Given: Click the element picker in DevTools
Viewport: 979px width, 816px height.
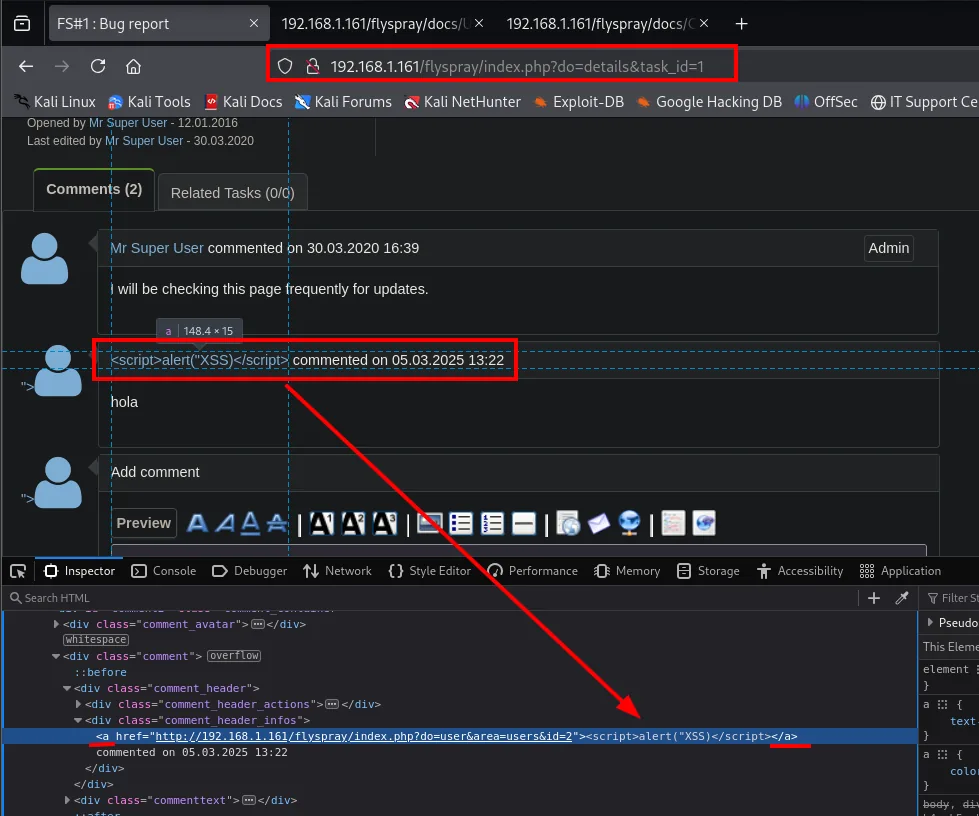Looking at the screenshot, I should [x=18, y=571].
